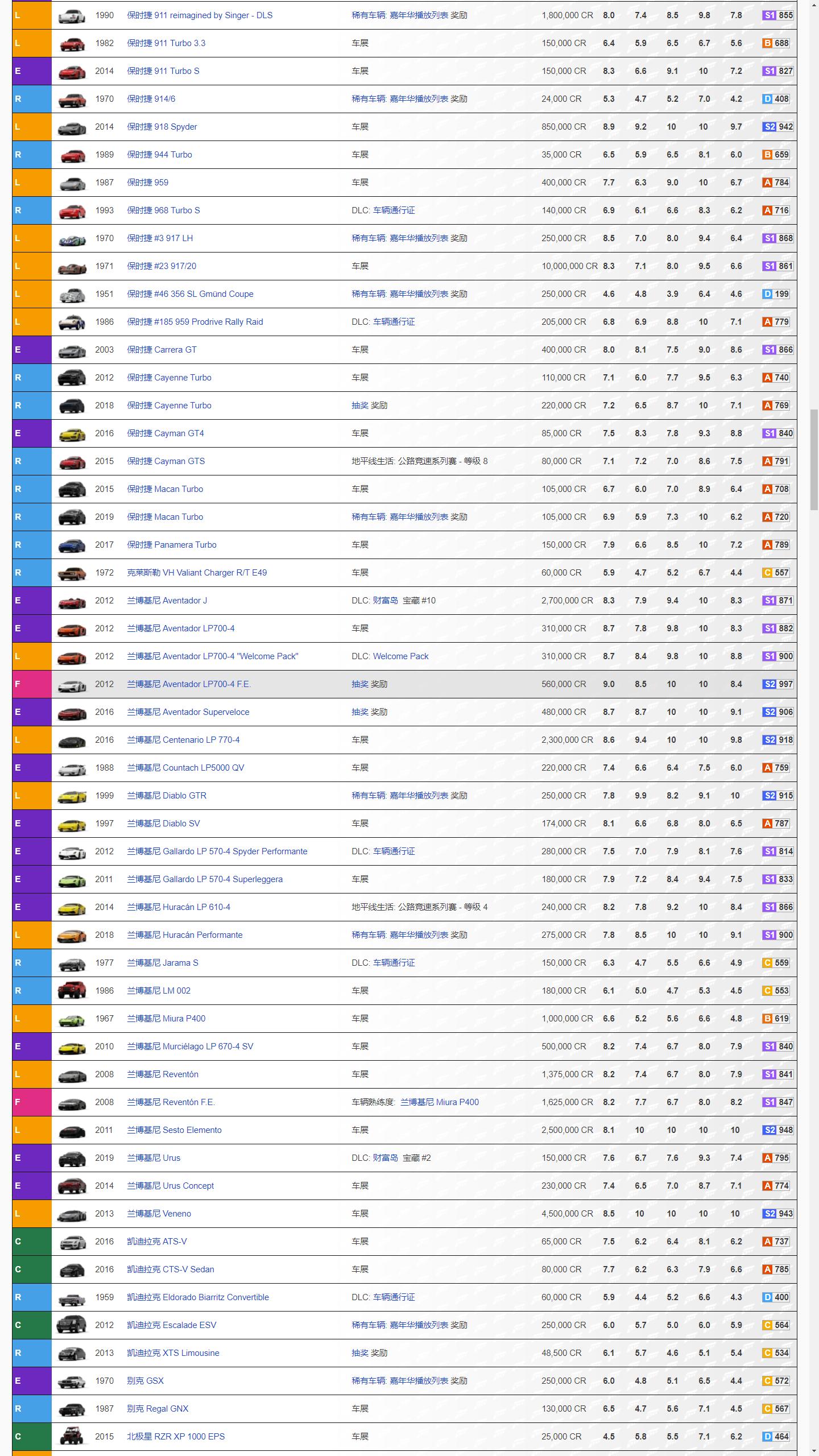Open 保时捷 911 reimagined by Singer - DLS link
Viewport: 819px width, 1456px height.
tap(200, 15)
